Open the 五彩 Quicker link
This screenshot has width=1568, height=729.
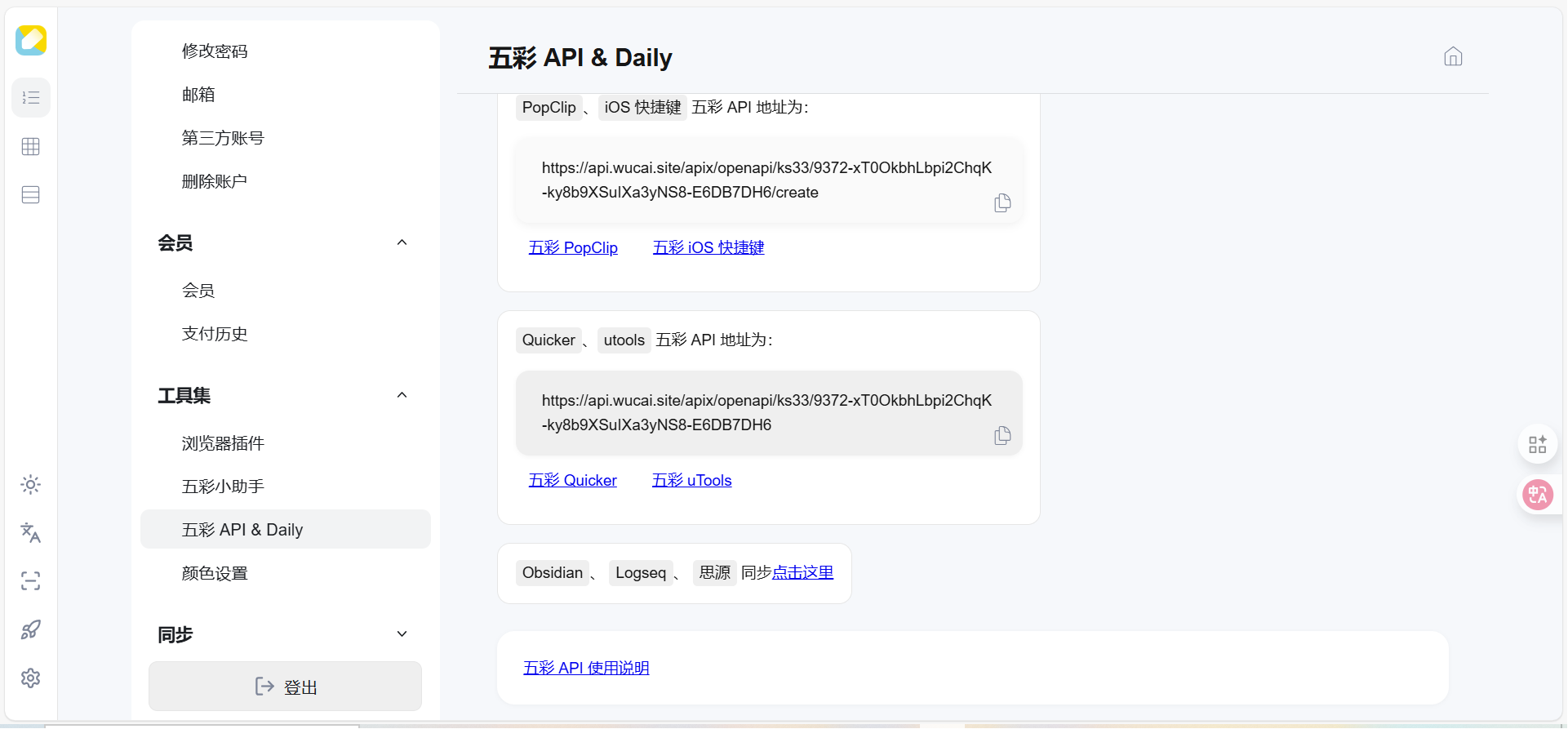click(x=572, y=480)
